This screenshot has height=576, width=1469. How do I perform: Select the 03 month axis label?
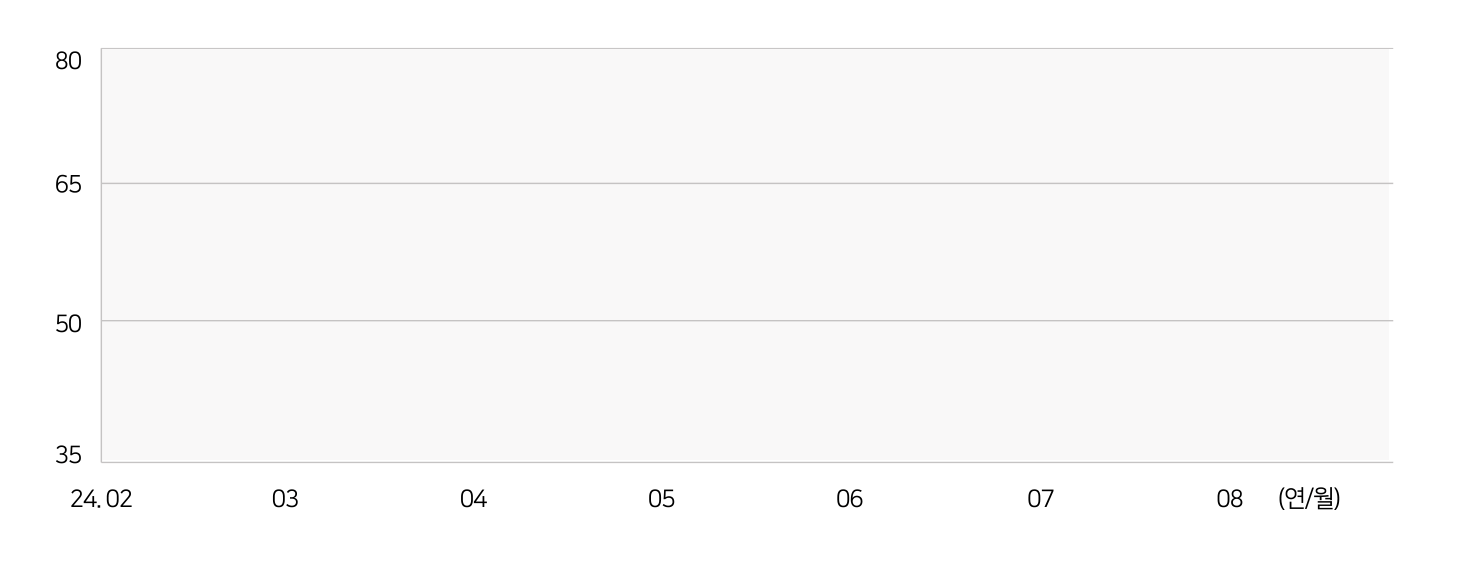click(x=285, y=499)
